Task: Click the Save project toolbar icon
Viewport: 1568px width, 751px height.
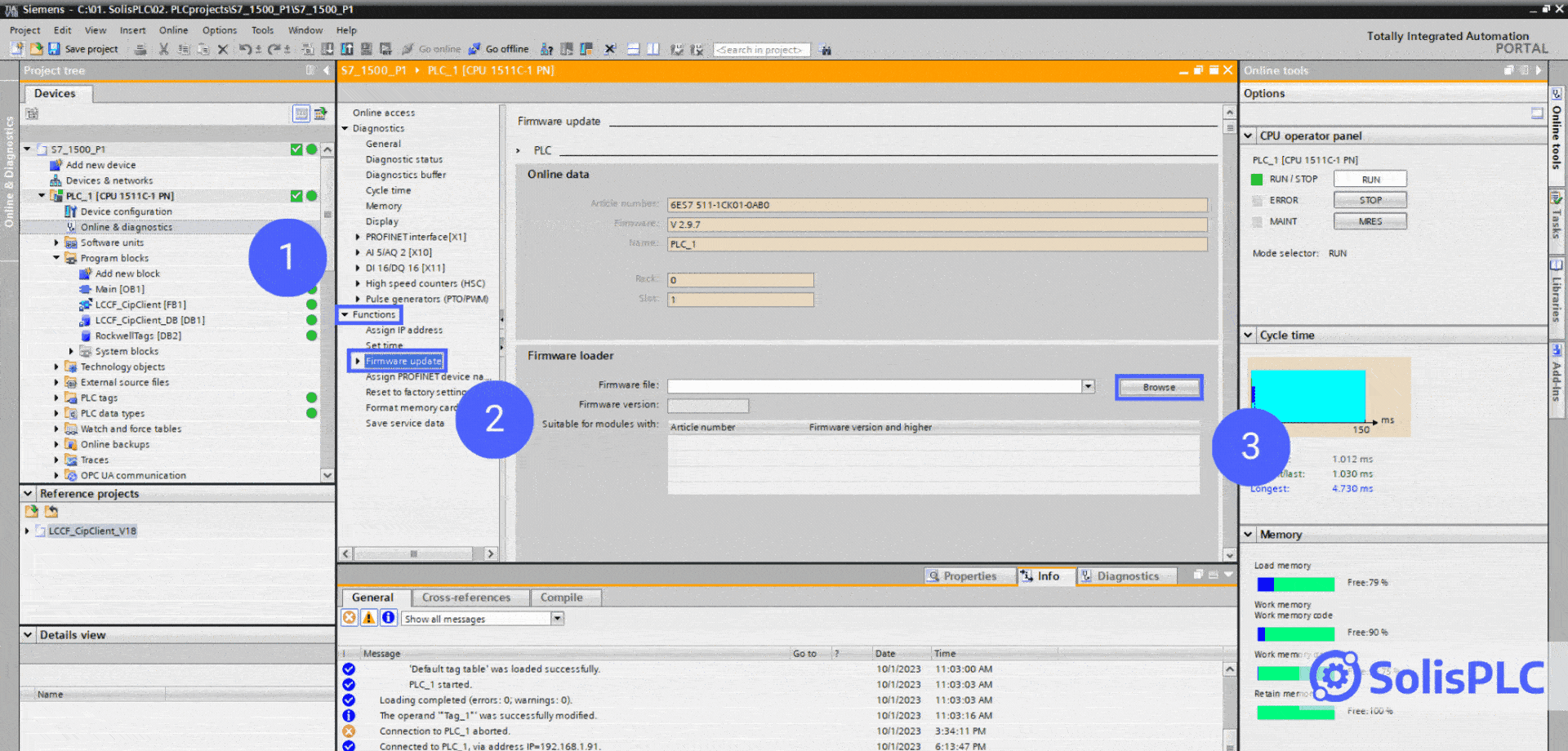Action: tap(54, 49)
